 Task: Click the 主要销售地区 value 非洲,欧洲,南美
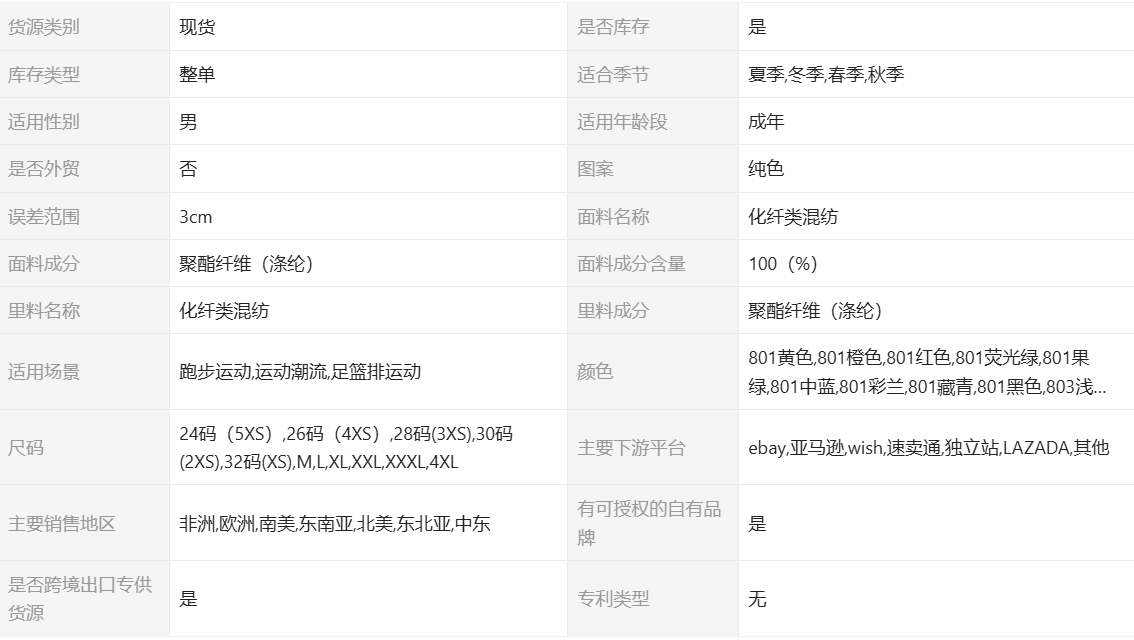point(335,524)
